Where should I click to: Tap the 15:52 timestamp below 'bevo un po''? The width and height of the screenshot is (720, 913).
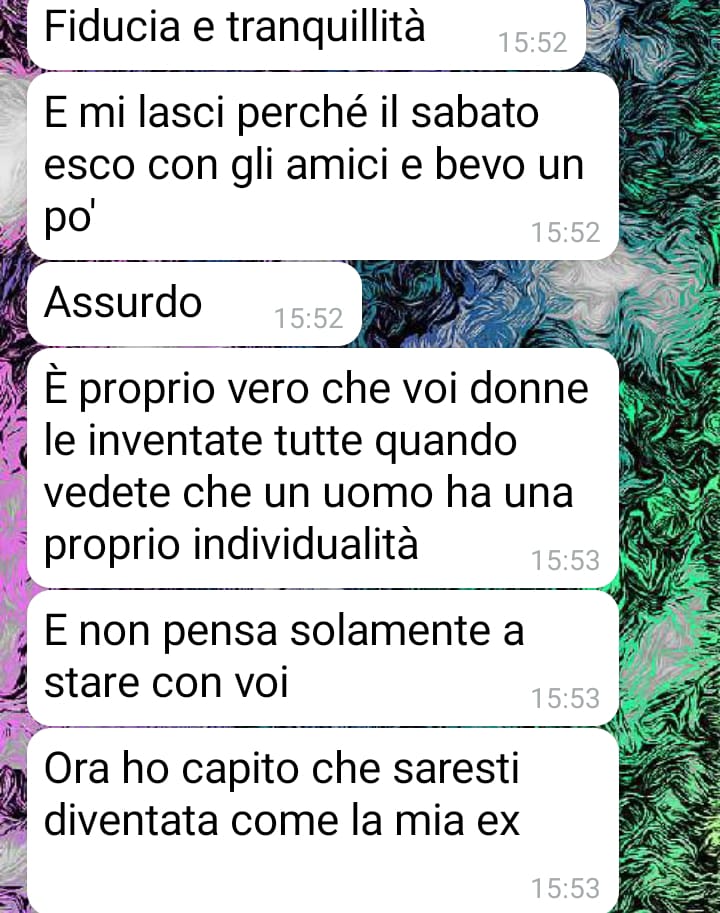[x=565, y=232]
